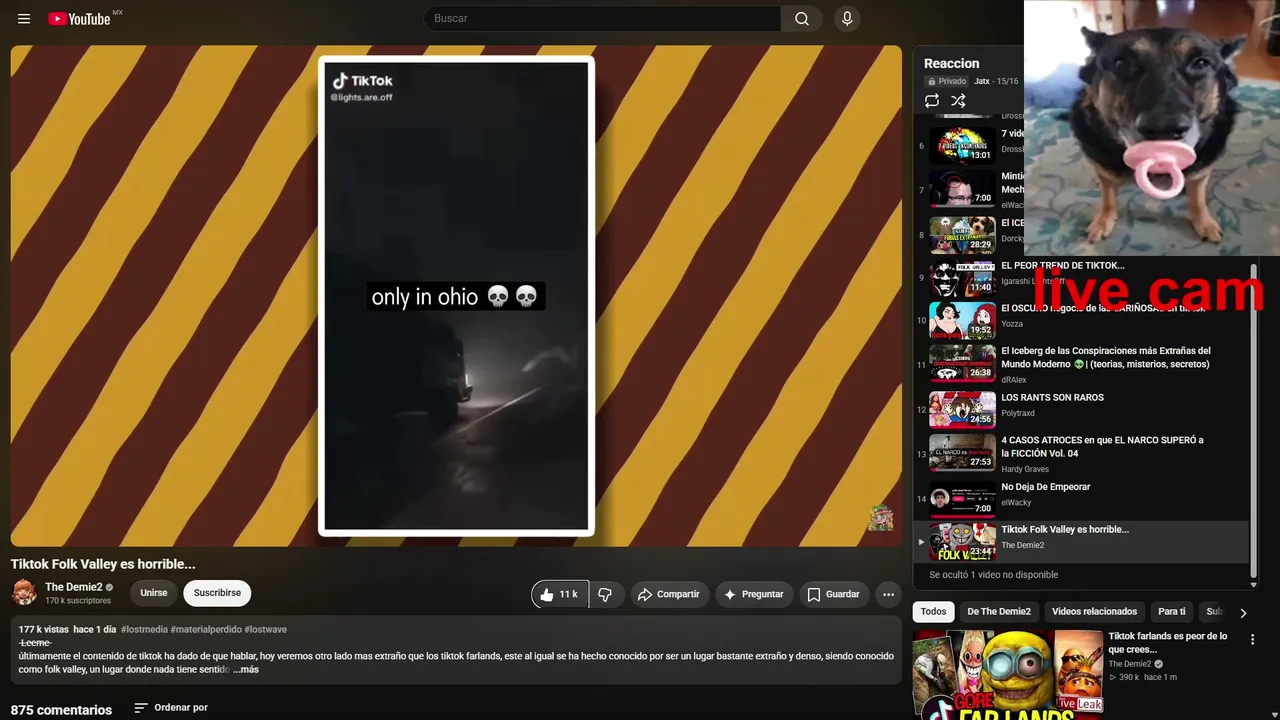This screenshot has height=720, width=1280.
Task: Open the Compartir share dialog
Action: point(669,594)
